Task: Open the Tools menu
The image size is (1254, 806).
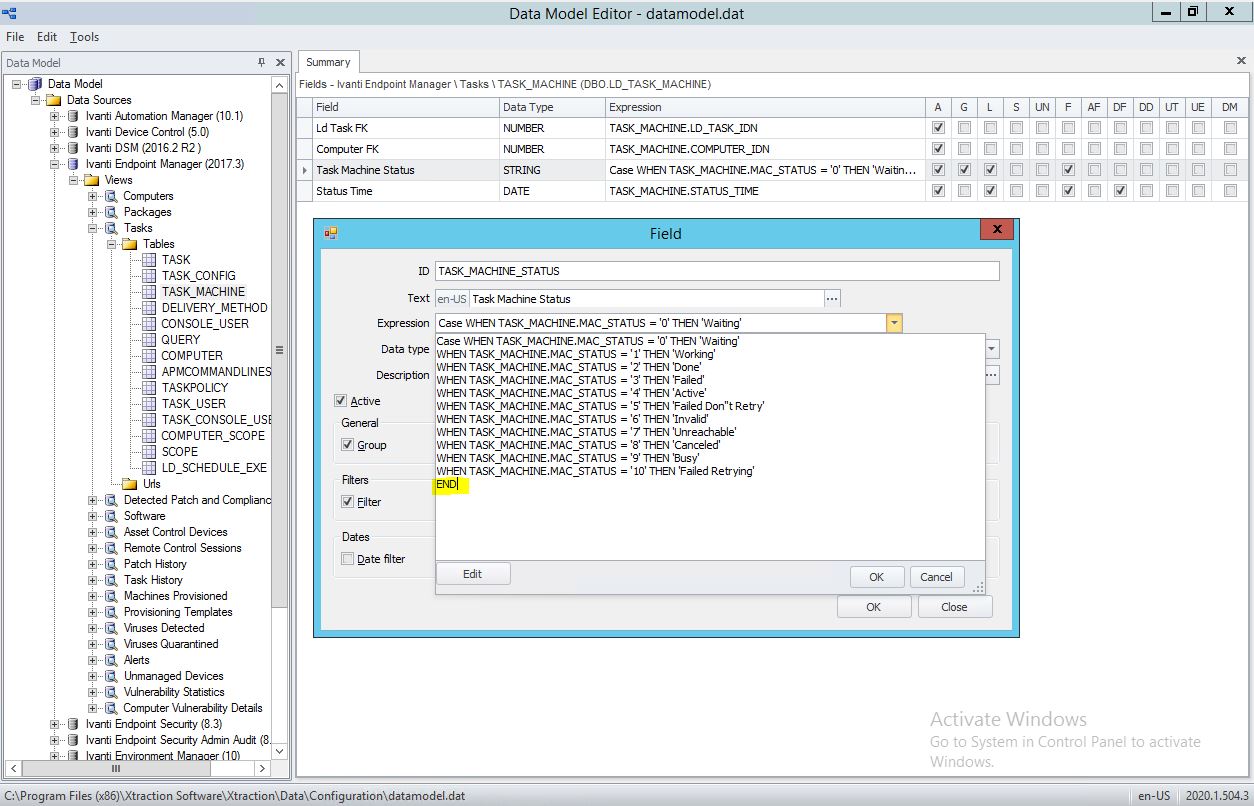Action: click(84, 37)
